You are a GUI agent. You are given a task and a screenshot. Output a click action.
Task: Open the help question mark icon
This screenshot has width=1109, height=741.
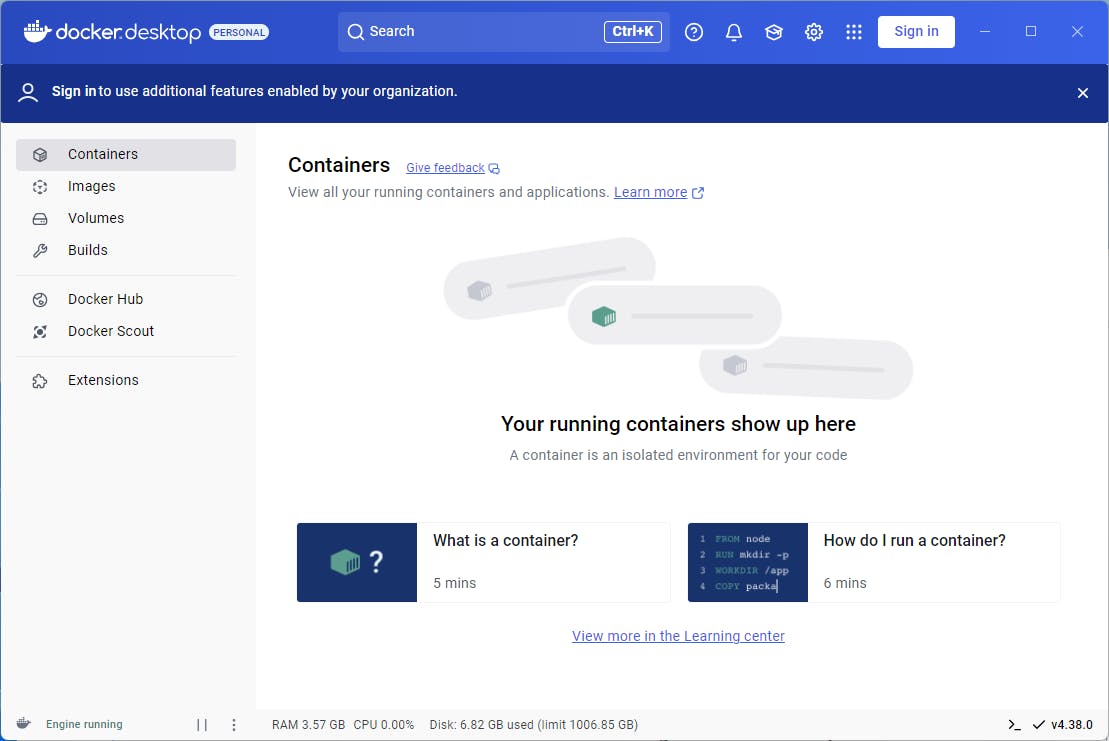click(x=694, y=32)
